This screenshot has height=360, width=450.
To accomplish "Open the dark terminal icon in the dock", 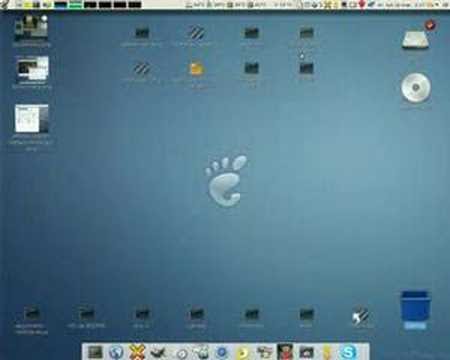I will 95,352.
